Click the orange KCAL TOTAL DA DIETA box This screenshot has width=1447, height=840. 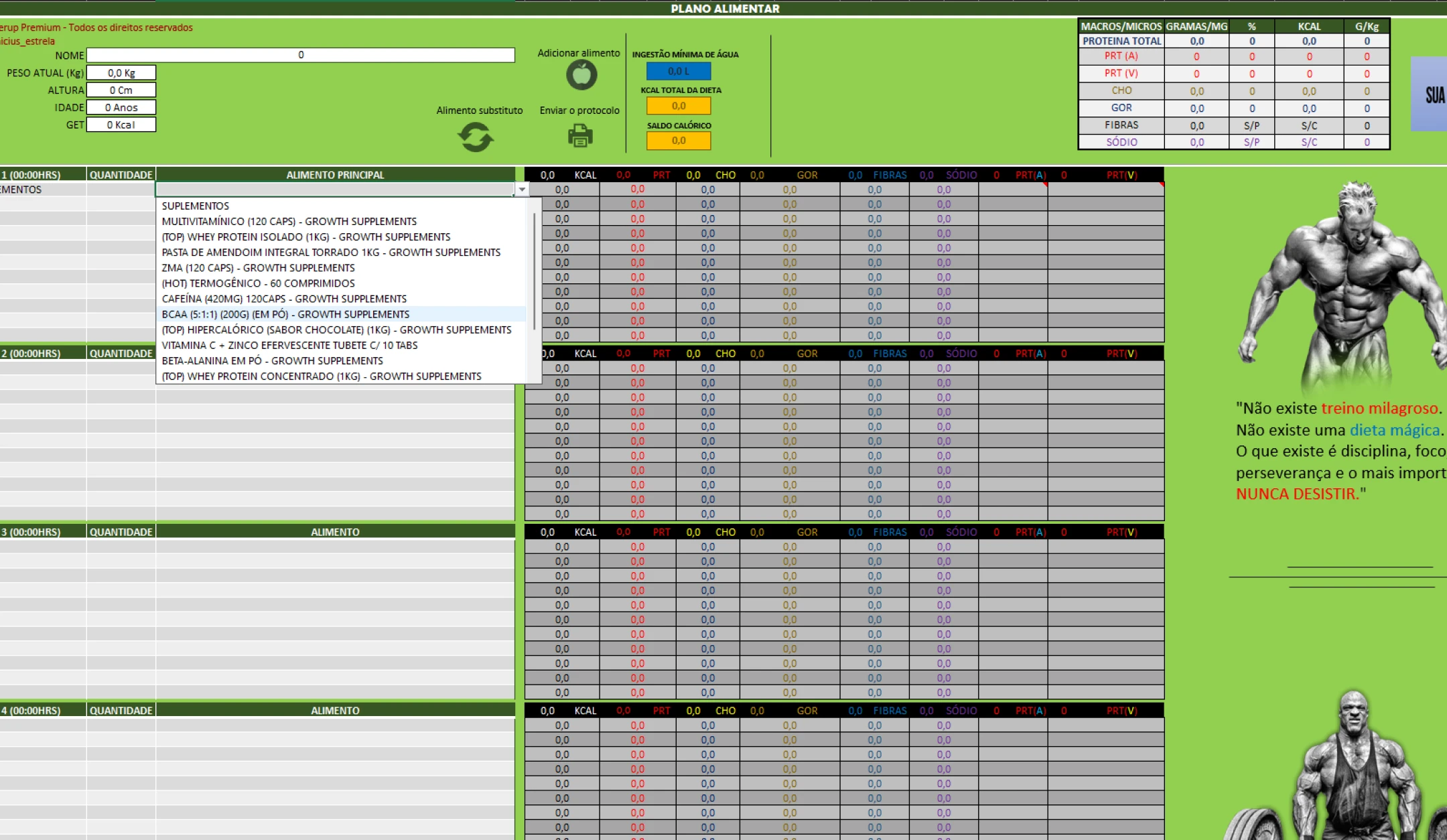coord(678,106)
